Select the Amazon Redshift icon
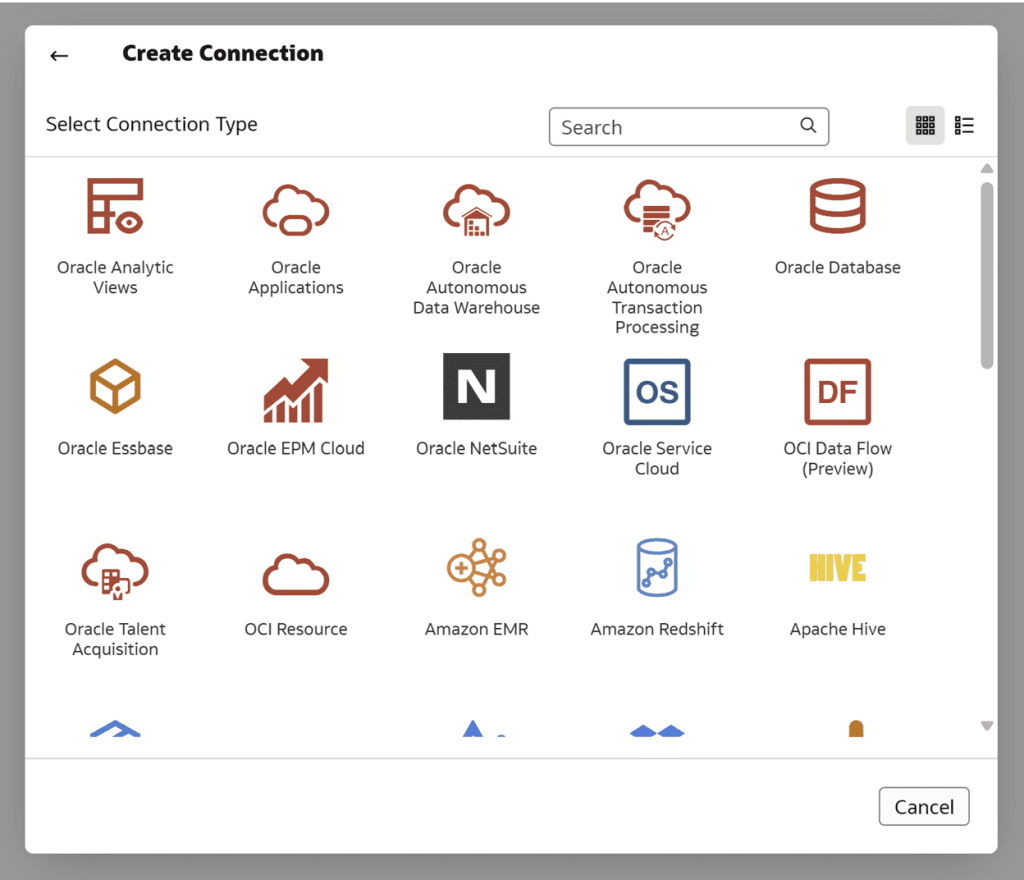This screenshot has height=880, width=1024. coord(657,568)
